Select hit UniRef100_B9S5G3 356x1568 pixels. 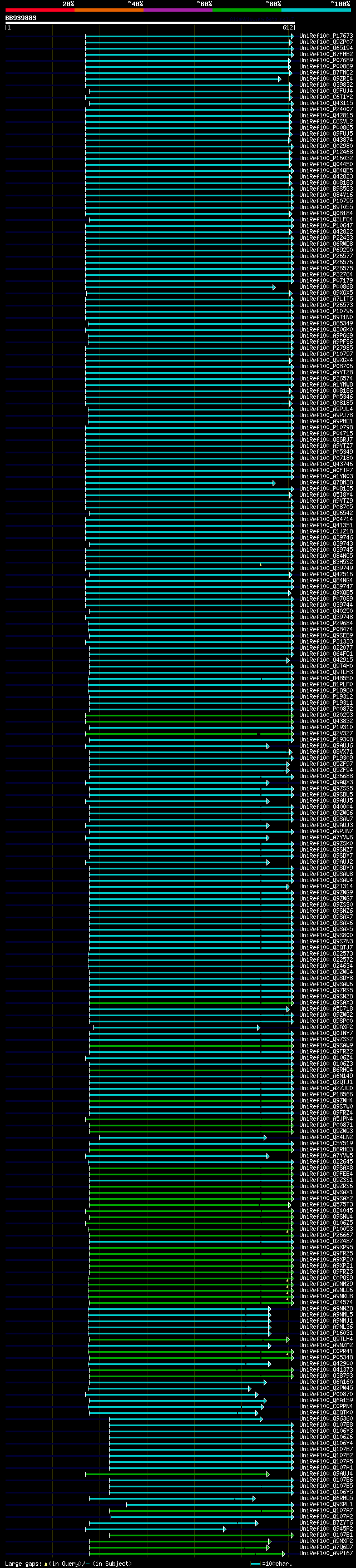[x=325, y=189]
